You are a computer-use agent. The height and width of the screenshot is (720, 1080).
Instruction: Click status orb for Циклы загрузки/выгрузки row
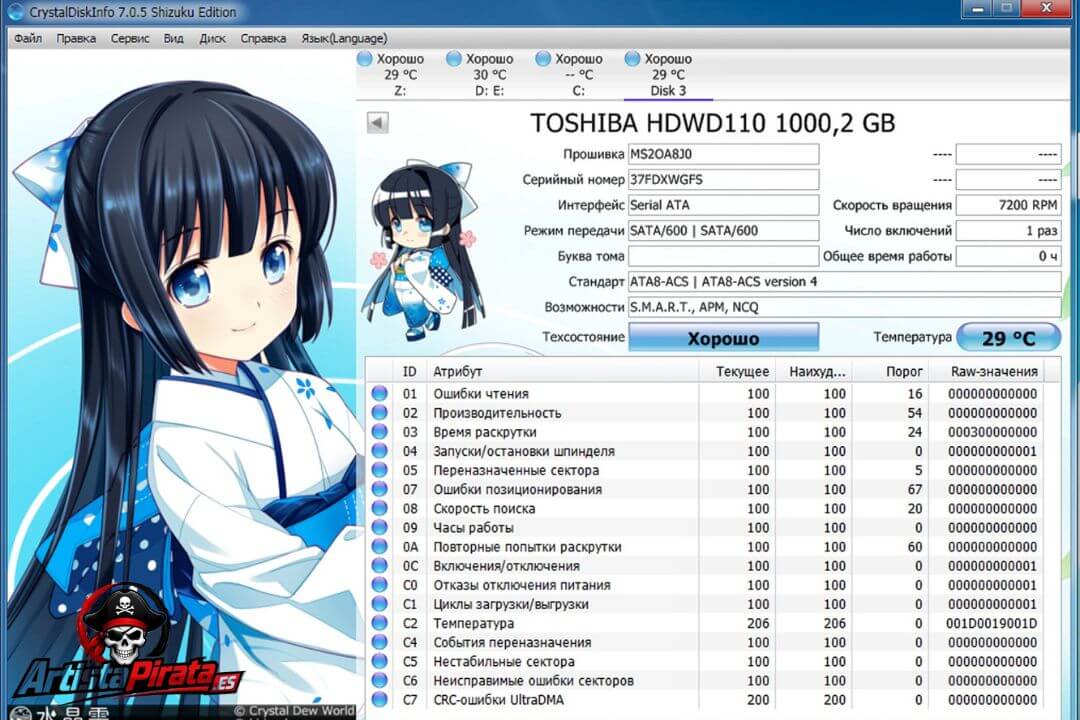click(x=380, y=604)
